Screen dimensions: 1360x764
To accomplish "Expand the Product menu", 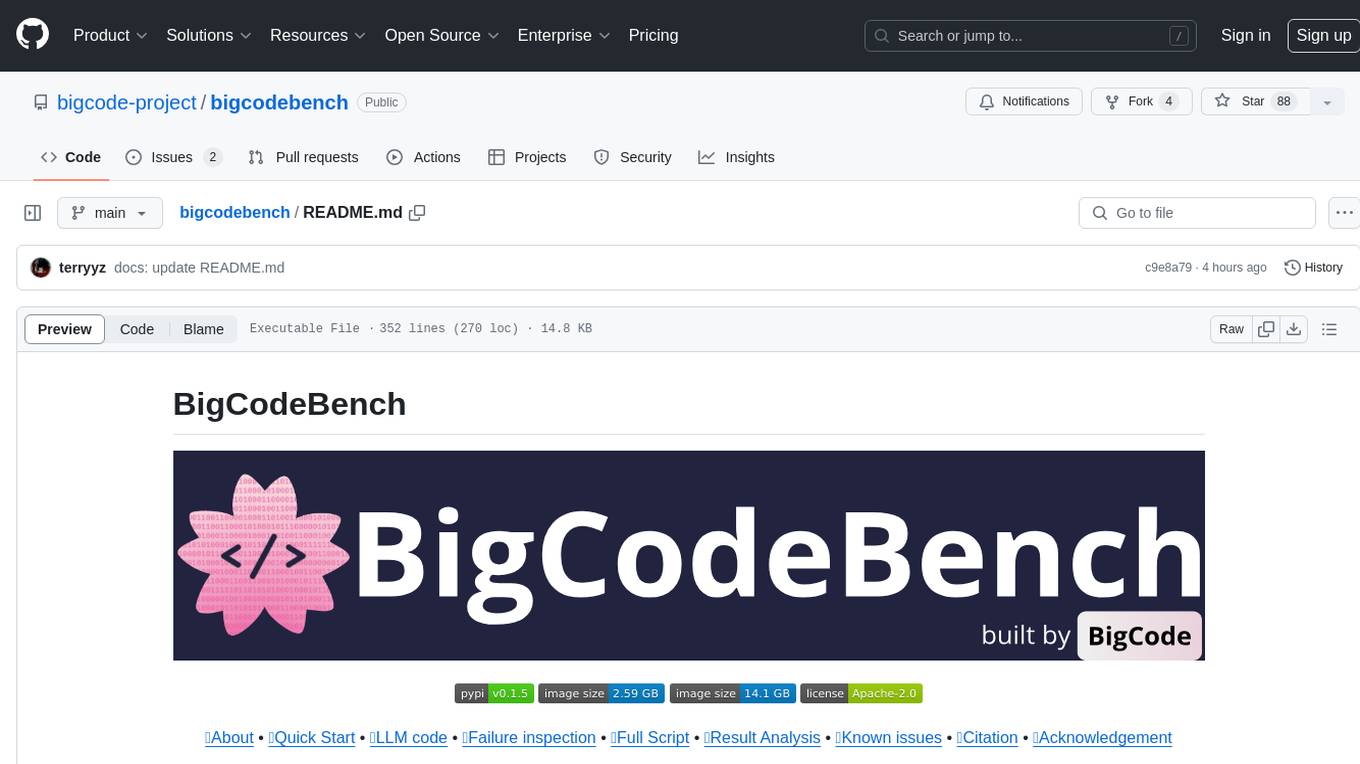I will click(110, 35).
